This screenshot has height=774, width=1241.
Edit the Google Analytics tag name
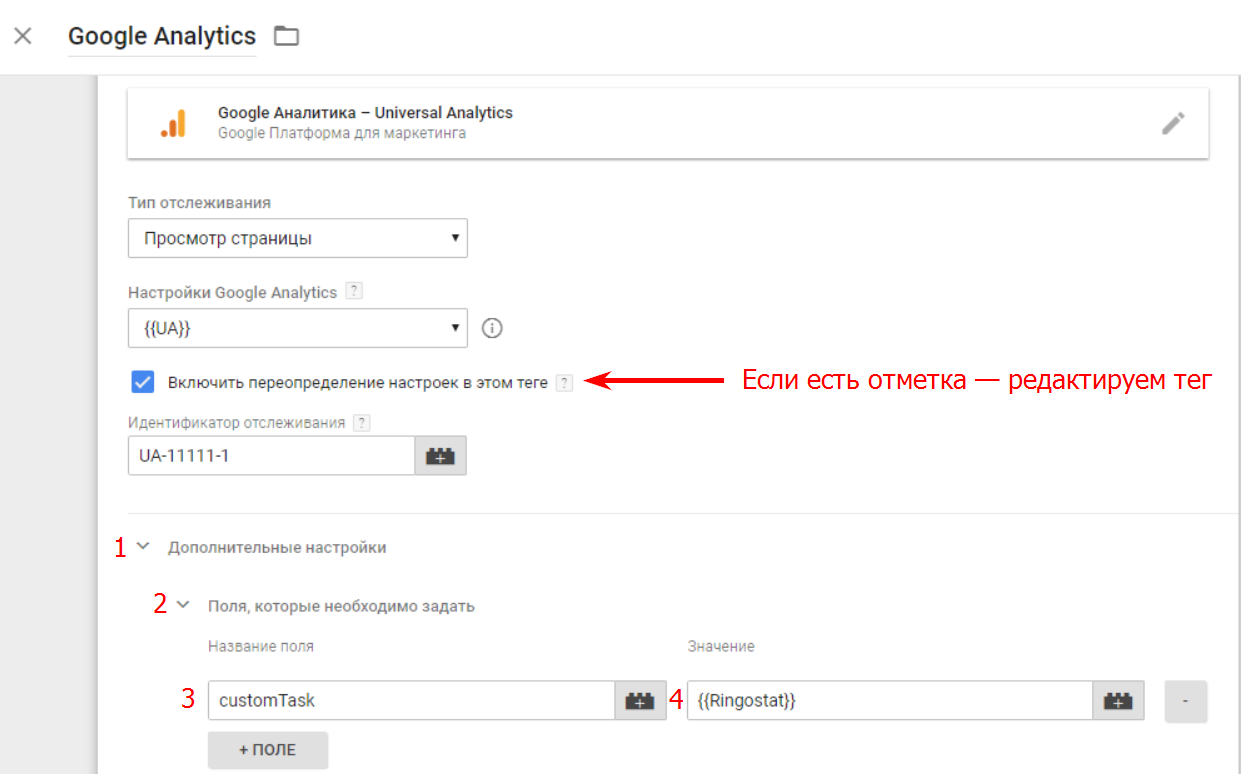coord(162,37)
